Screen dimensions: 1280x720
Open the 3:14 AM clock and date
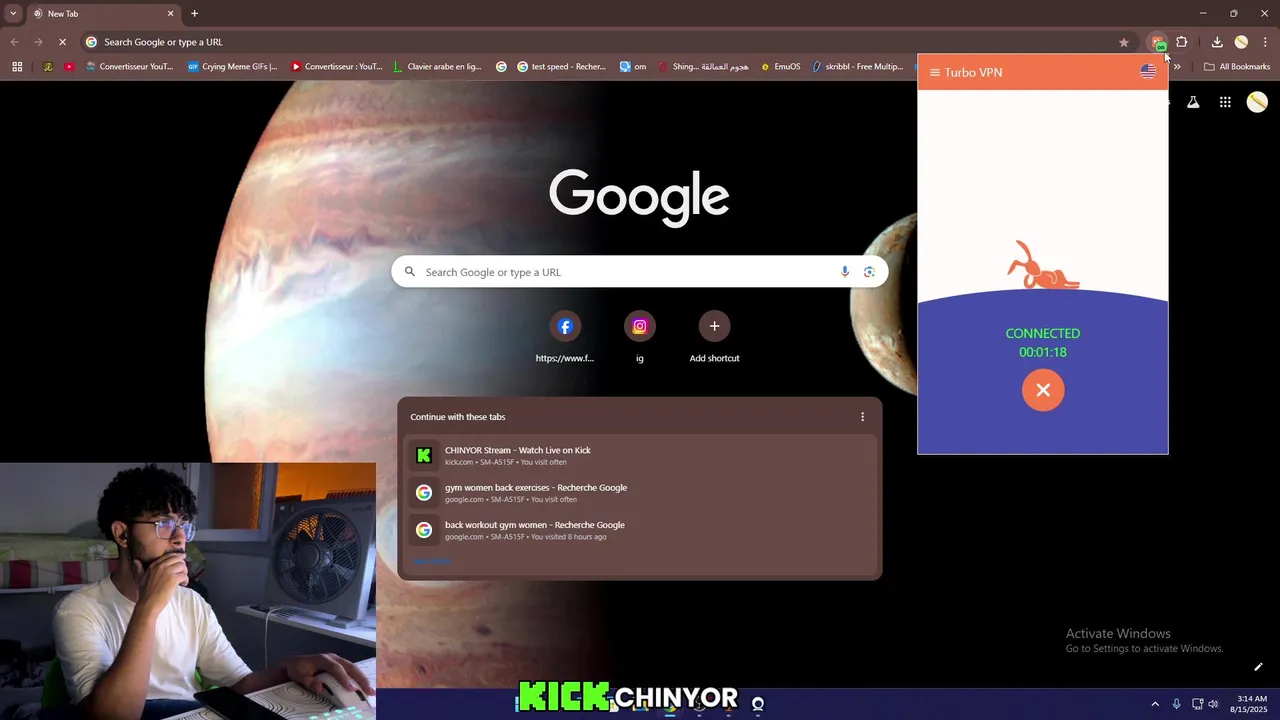coord(1251,704)
